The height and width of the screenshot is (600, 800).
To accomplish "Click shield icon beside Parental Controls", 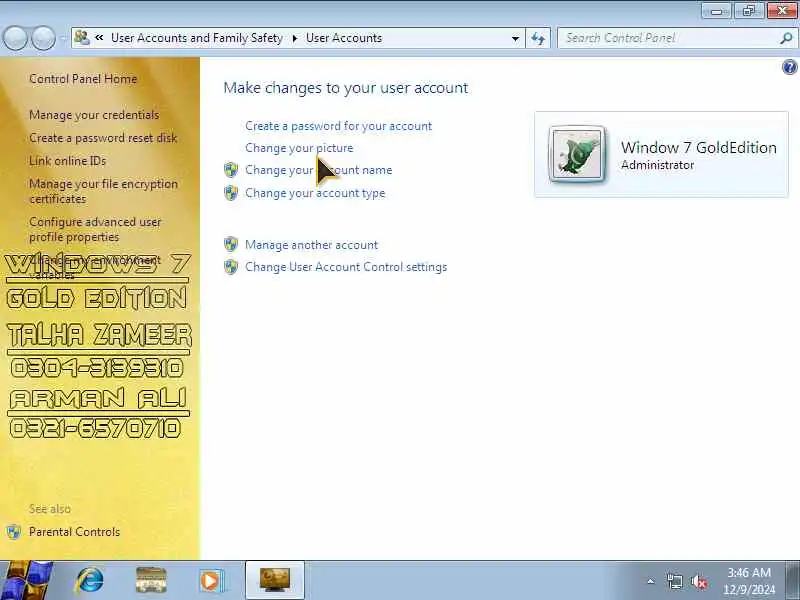I will point(14,532).
